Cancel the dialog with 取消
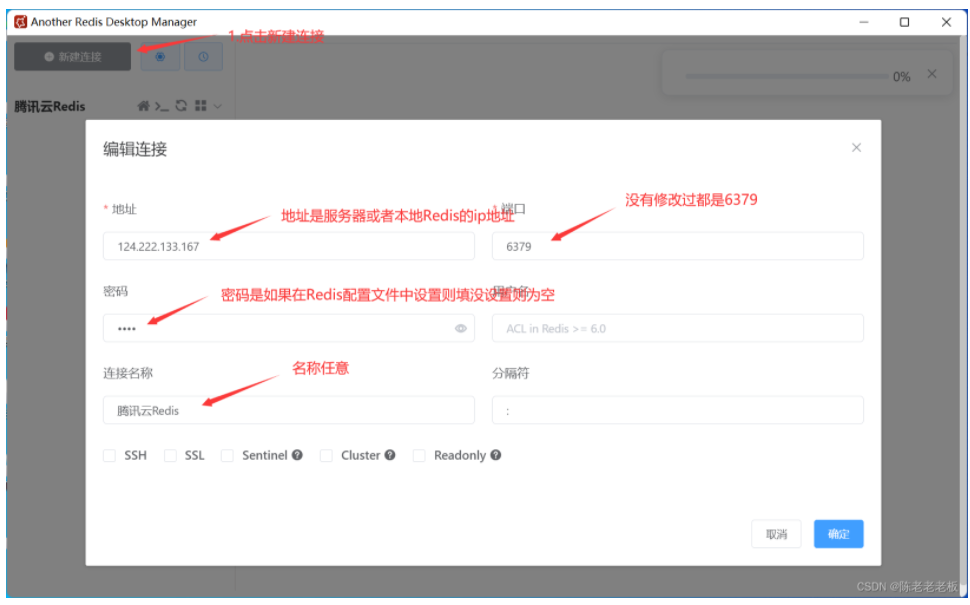Screen dimensions: 970x605 point(775,534)
